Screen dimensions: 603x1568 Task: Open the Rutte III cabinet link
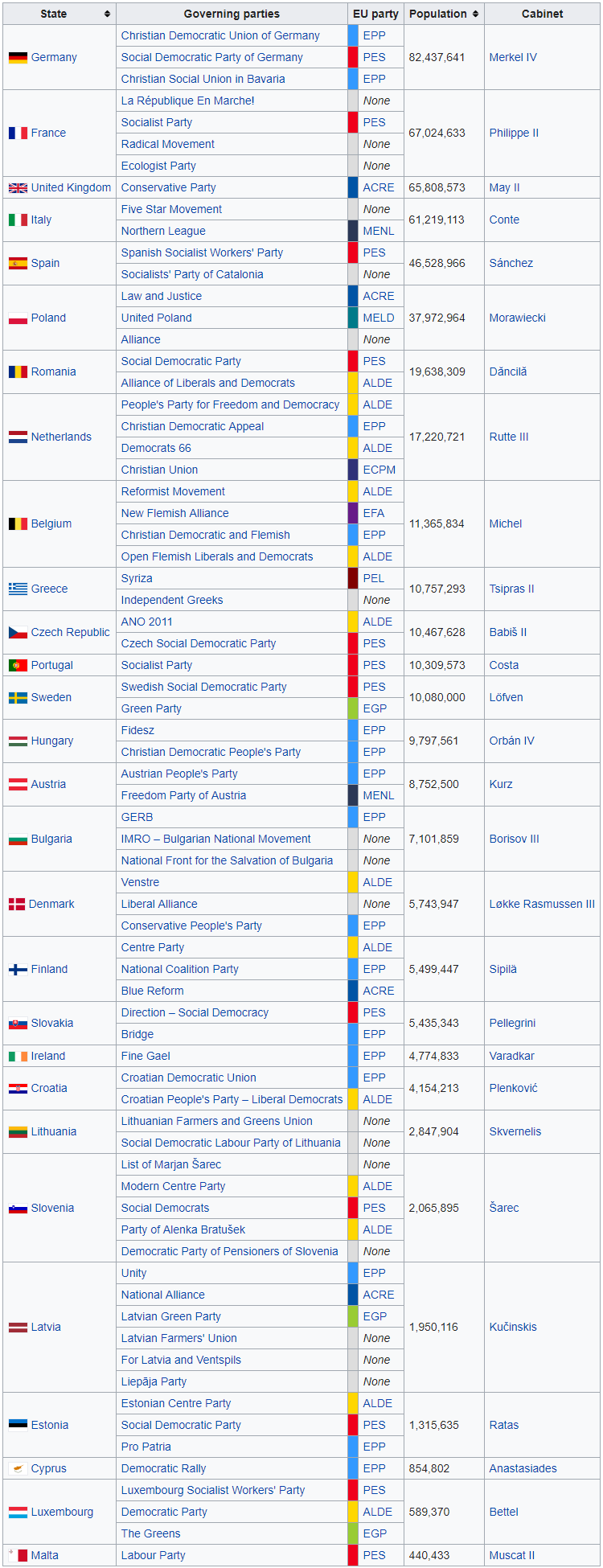point(509,437)
